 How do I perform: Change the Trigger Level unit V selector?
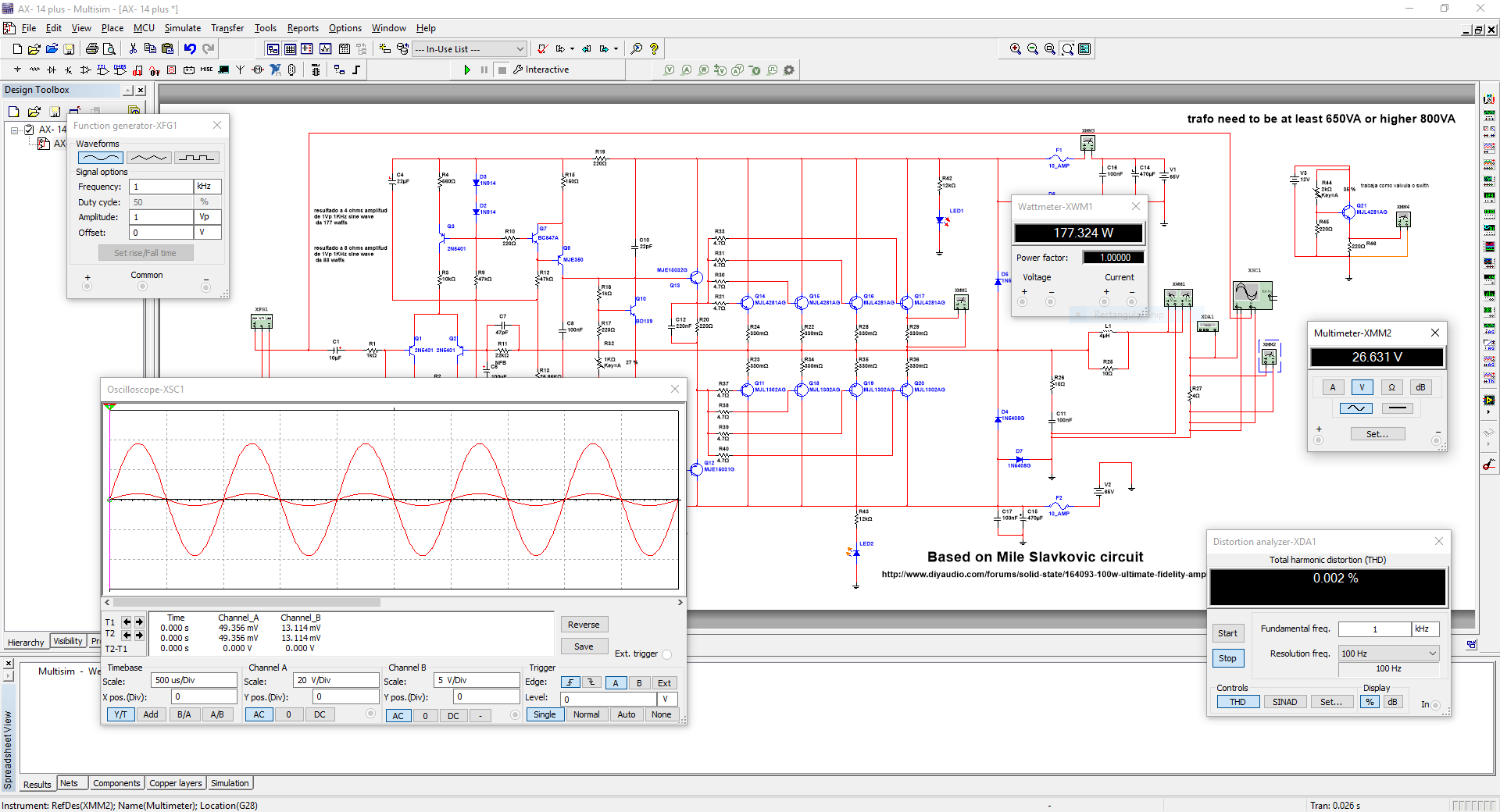coord(667,700)
